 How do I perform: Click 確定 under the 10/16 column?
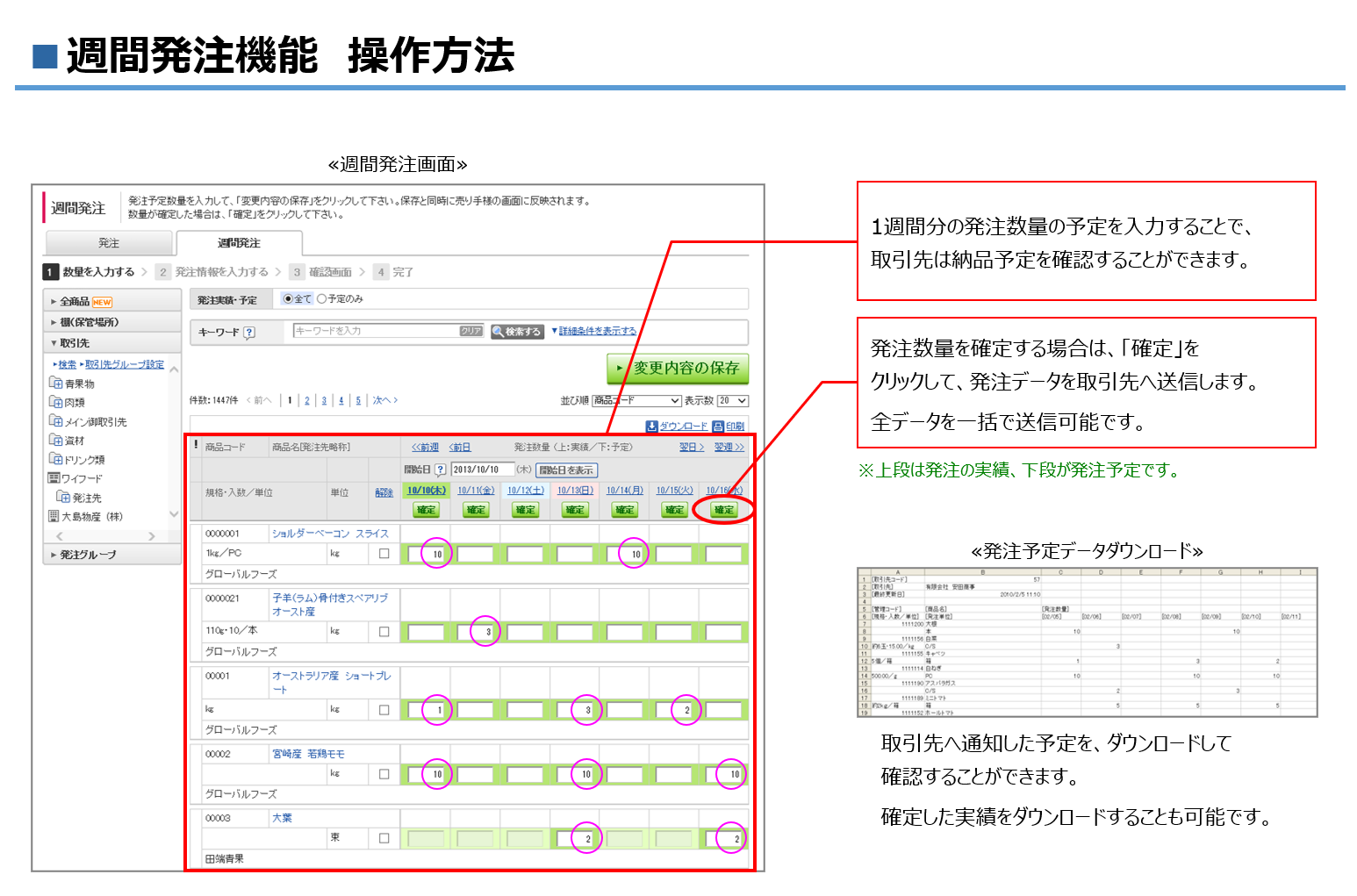click(724, 510)
